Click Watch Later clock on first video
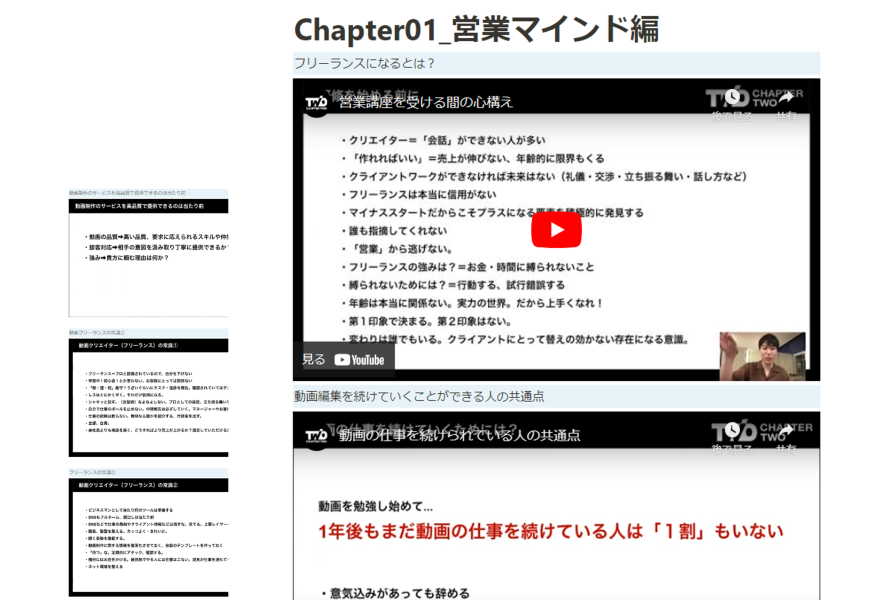The image size is (892, 600). click(x=734, y=97)
